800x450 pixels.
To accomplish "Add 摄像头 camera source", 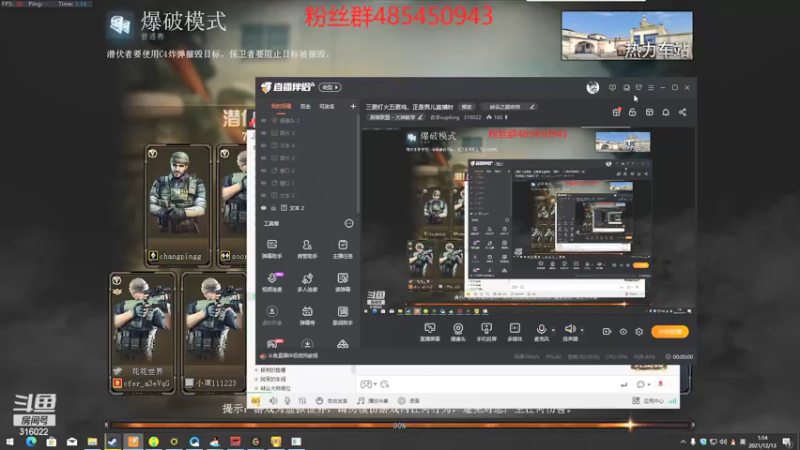I will (x=458, y=332).
